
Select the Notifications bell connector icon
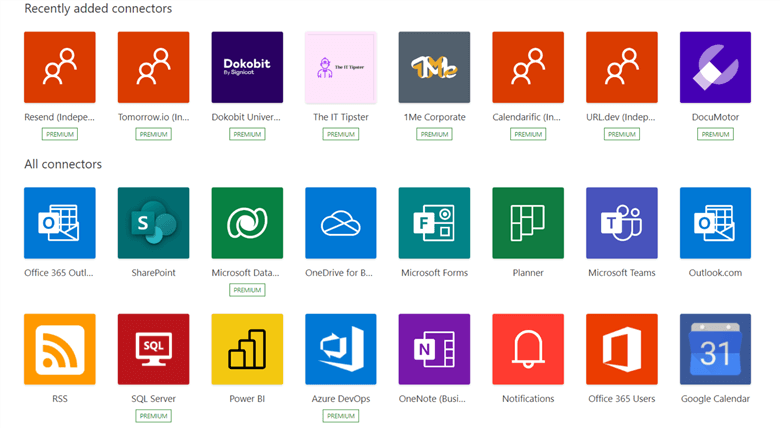click(x=528, y=349)
